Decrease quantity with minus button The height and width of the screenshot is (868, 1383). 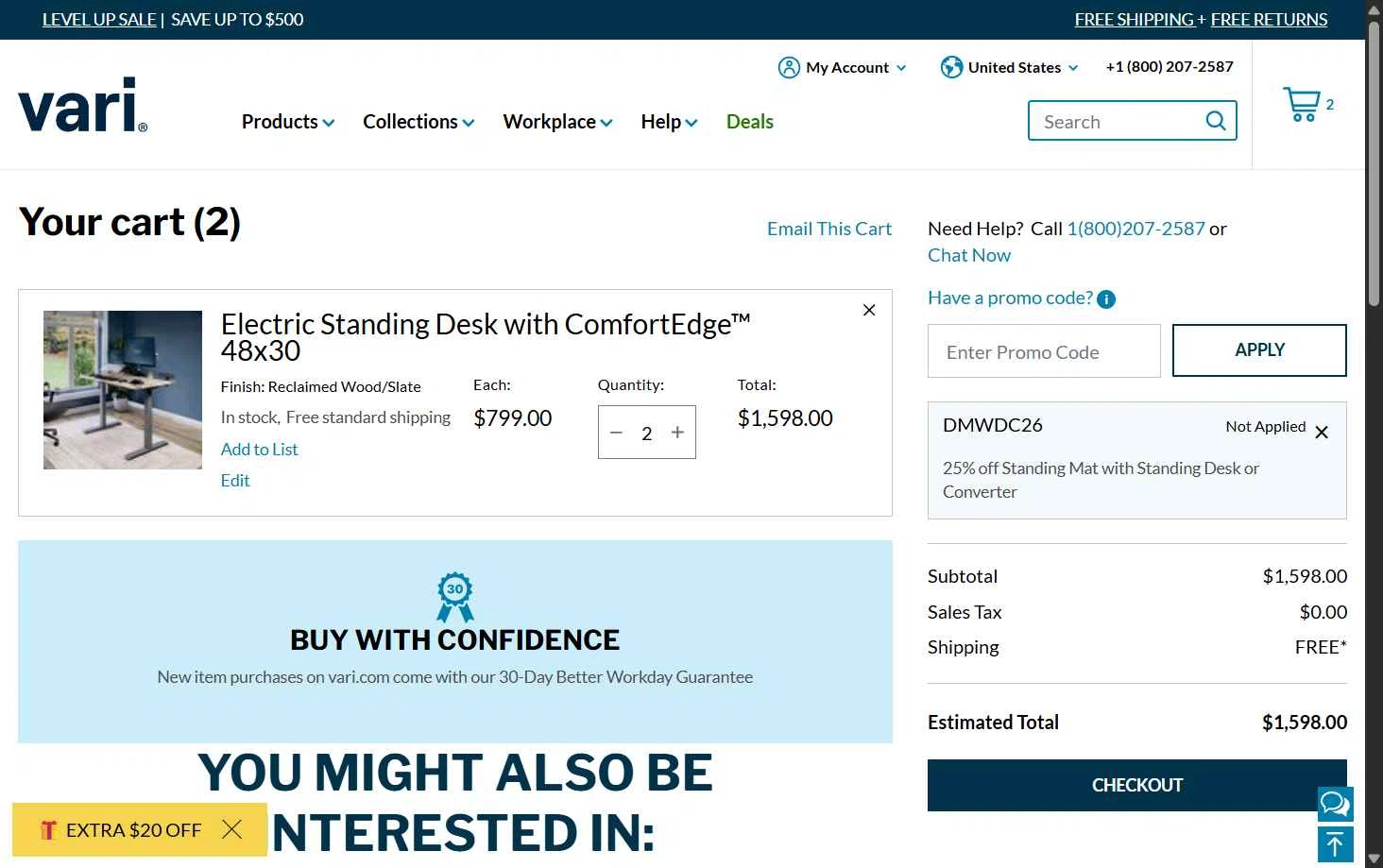616,433
